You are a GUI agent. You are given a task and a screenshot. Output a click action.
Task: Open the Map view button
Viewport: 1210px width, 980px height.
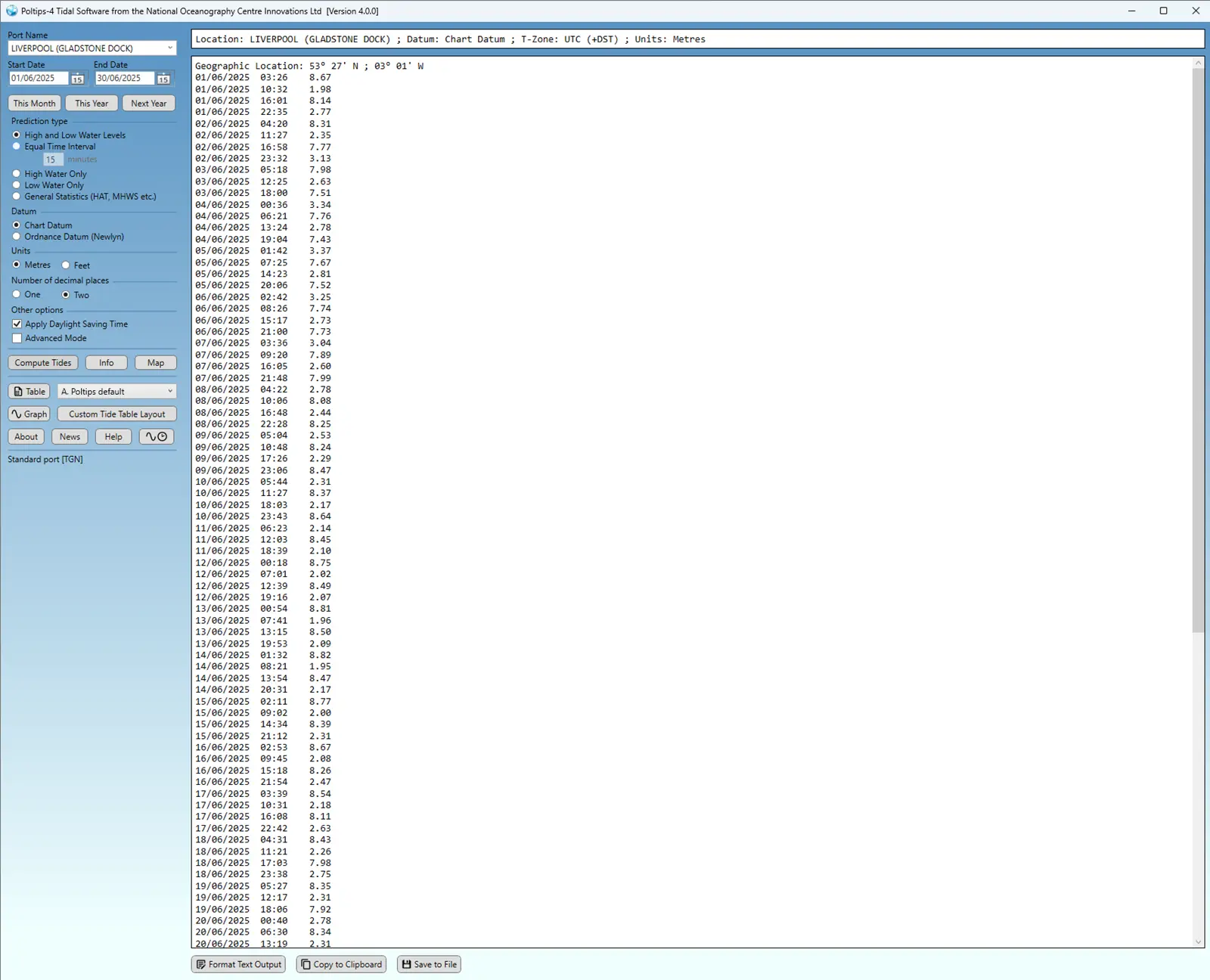click(156, 363)
